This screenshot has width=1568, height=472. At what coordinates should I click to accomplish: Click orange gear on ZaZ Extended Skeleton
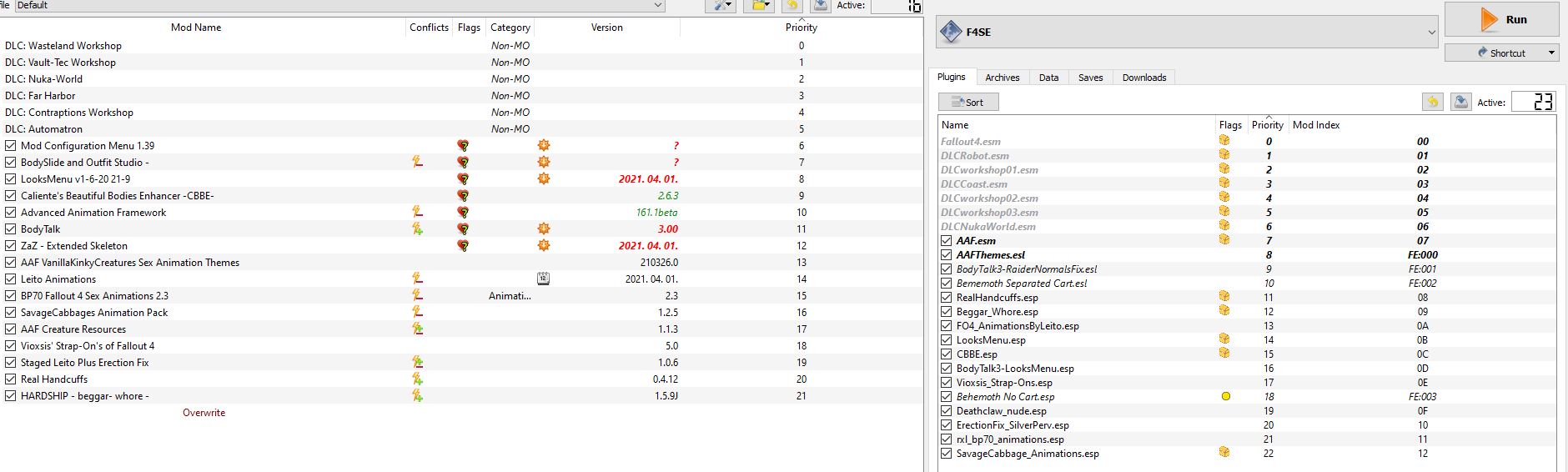(544, 246)
